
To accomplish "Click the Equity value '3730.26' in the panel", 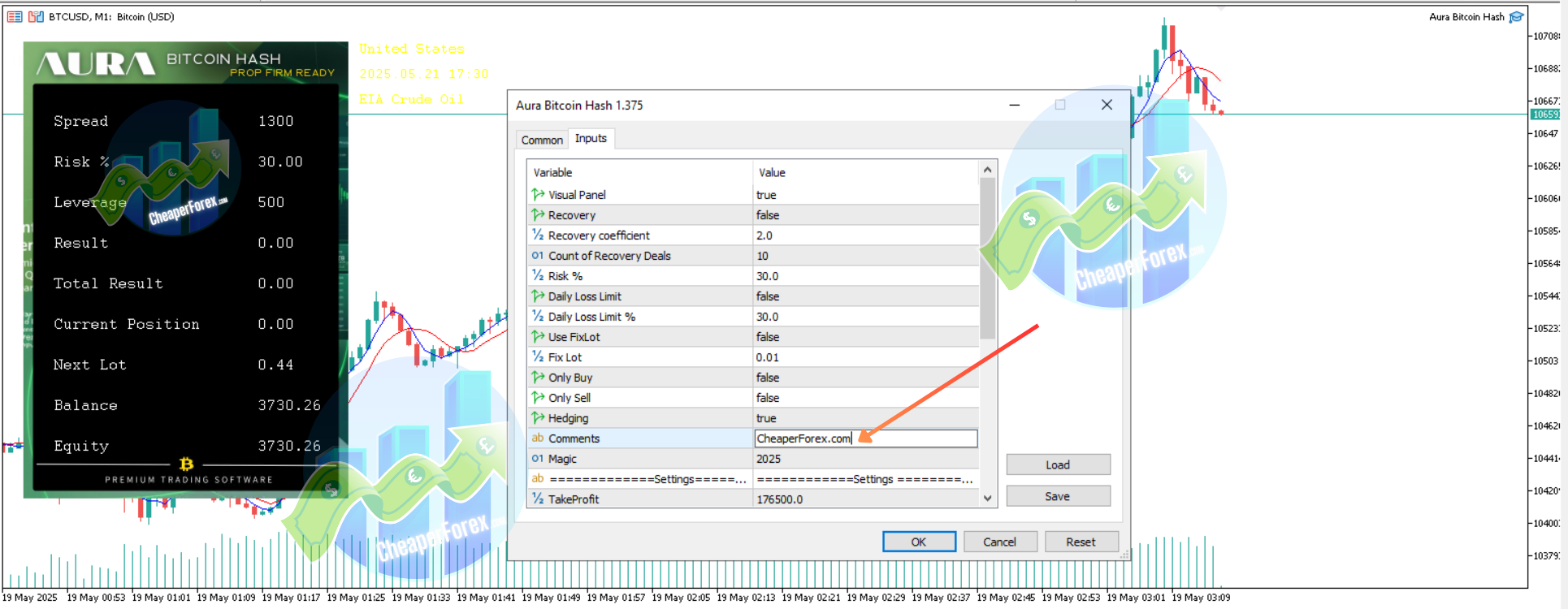I will 289,446.
